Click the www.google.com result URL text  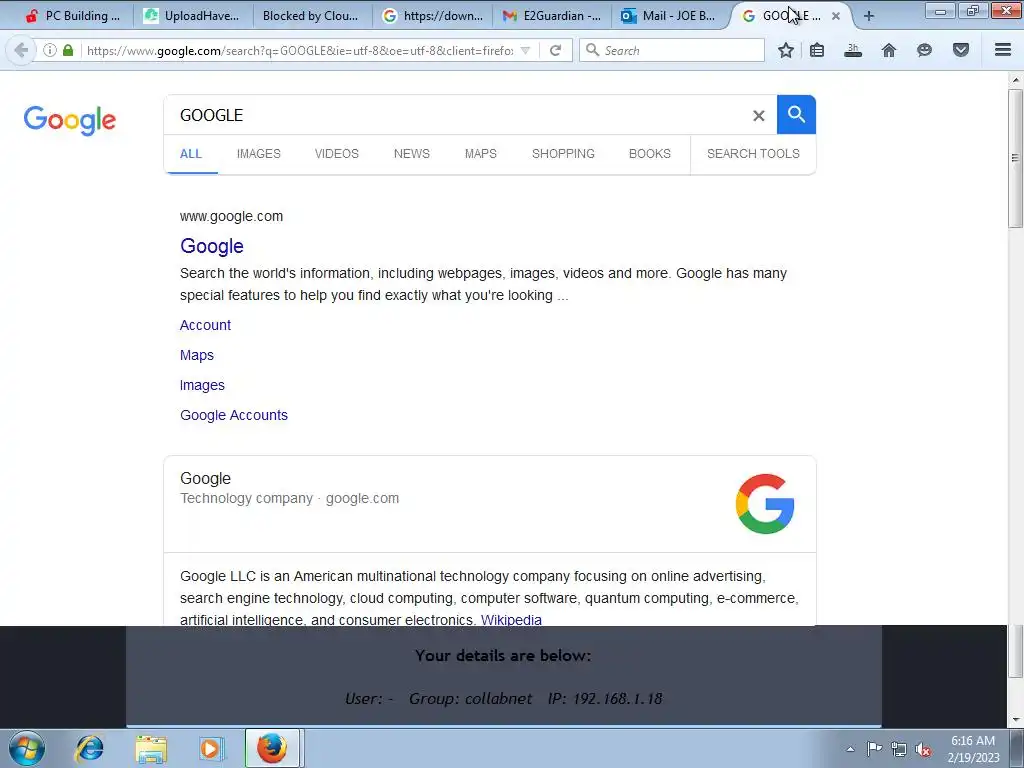(x=231, y=216)
